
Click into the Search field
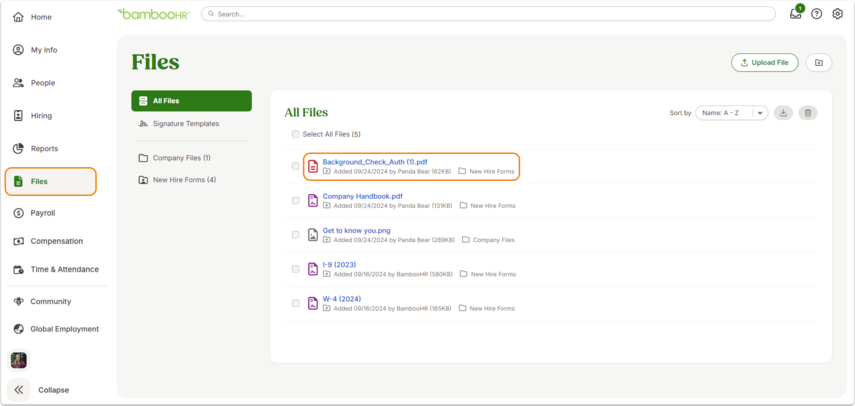coord(488,14)
